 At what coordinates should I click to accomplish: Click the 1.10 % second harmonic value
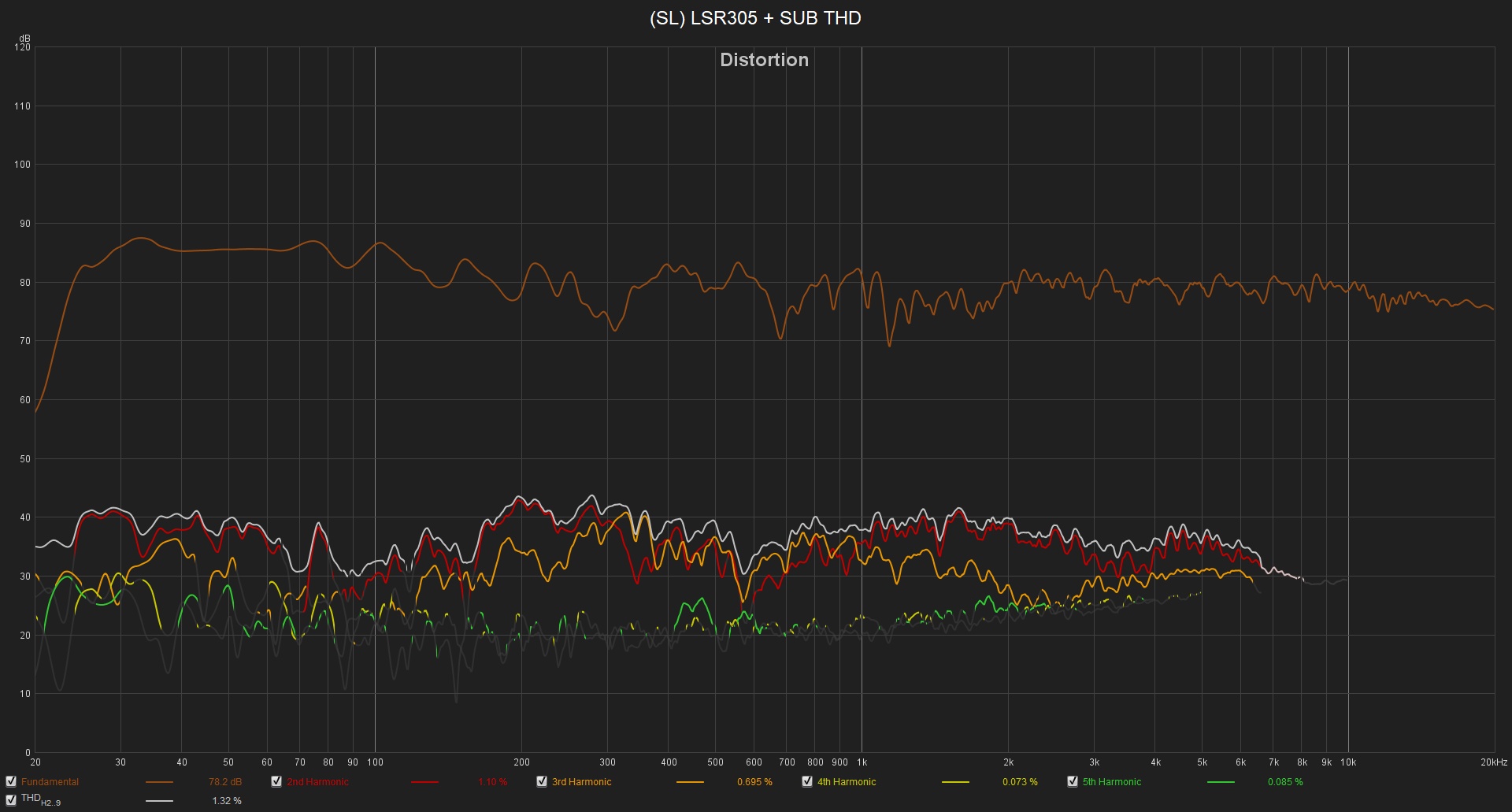(492, 782)
